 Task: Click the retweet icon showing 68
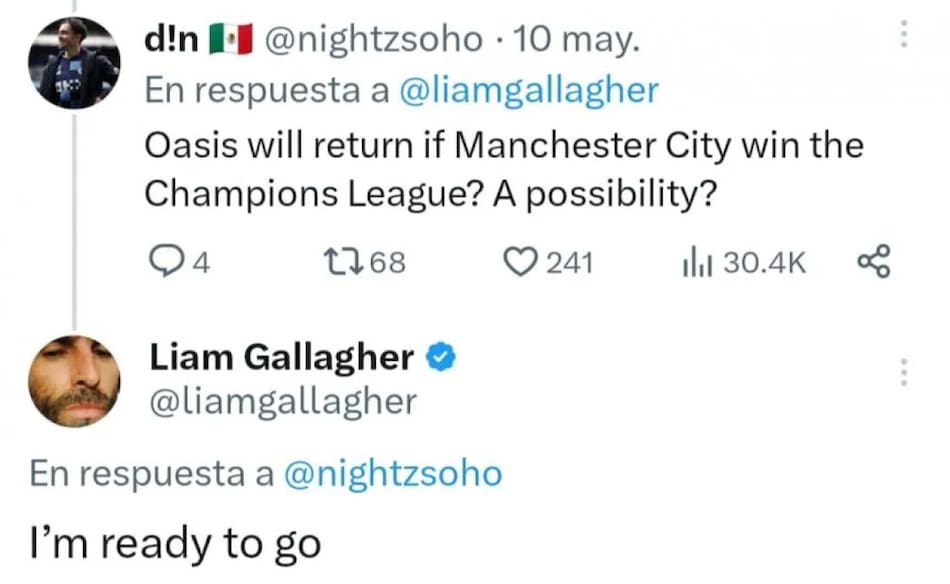pos(343,262)
